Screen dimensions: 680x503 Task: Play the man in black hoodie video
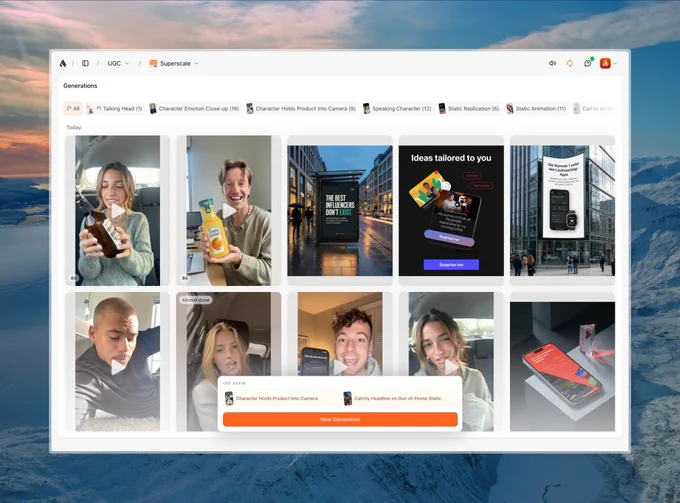click(x=118, y=367)
